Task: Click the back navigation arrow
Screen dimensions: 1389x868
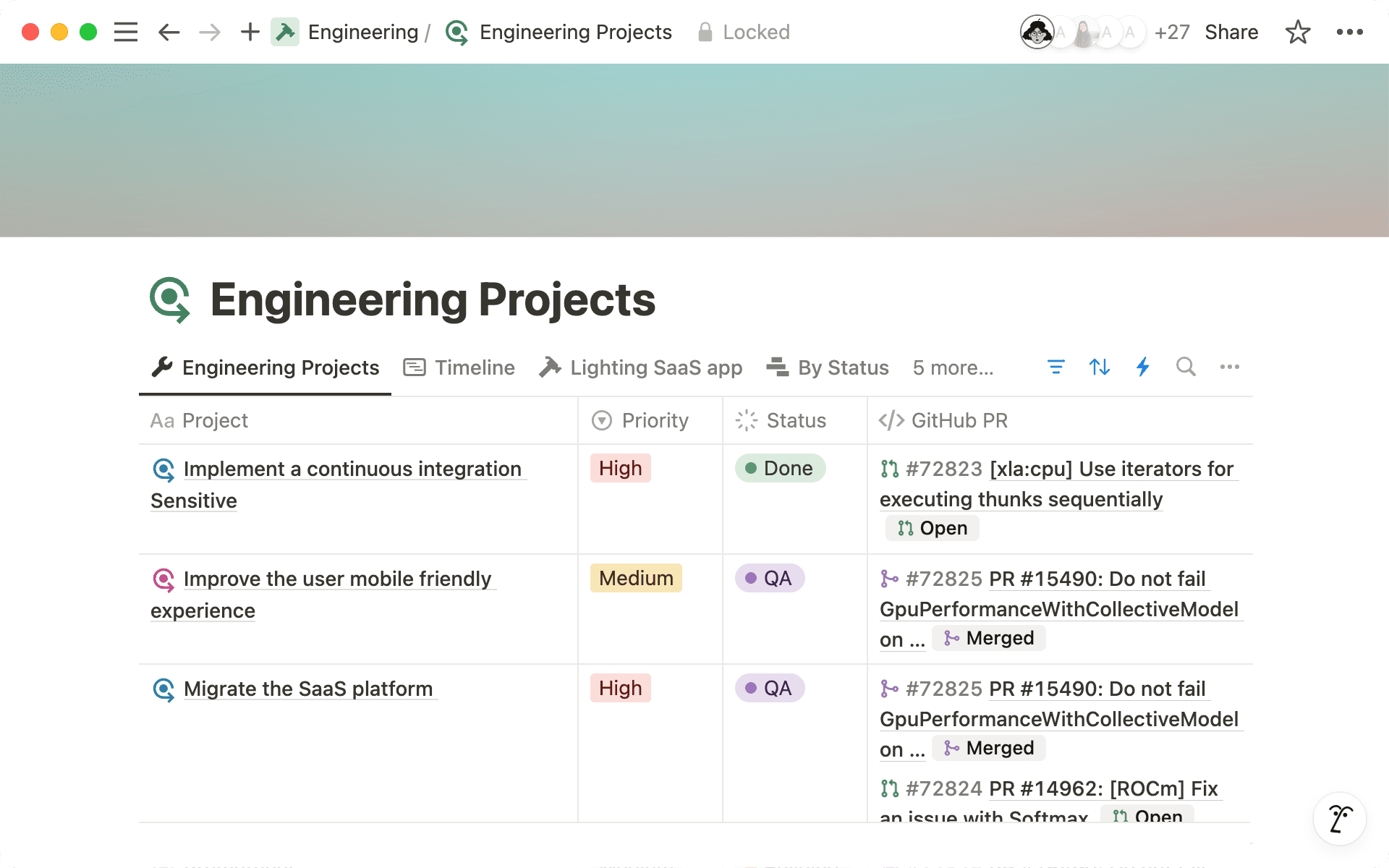Action: 168,32
